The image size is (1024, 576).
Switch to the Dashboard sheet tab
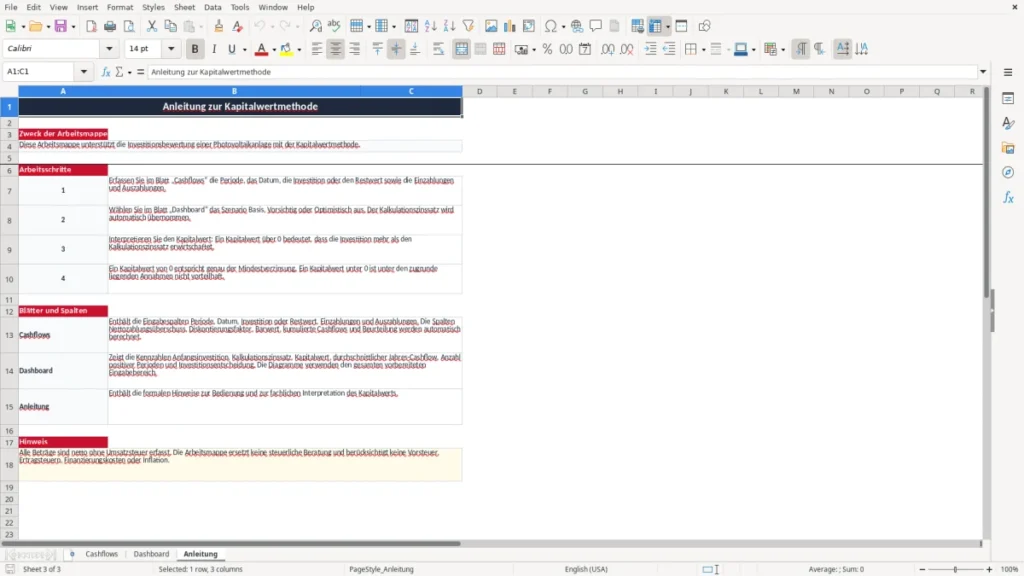point(151,554)
